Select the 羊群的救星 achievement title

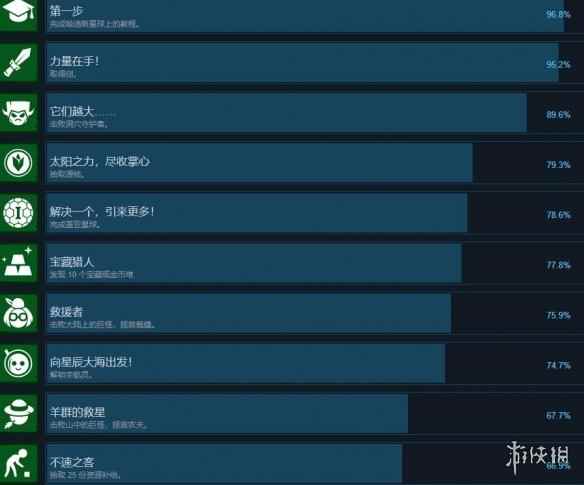77,412
